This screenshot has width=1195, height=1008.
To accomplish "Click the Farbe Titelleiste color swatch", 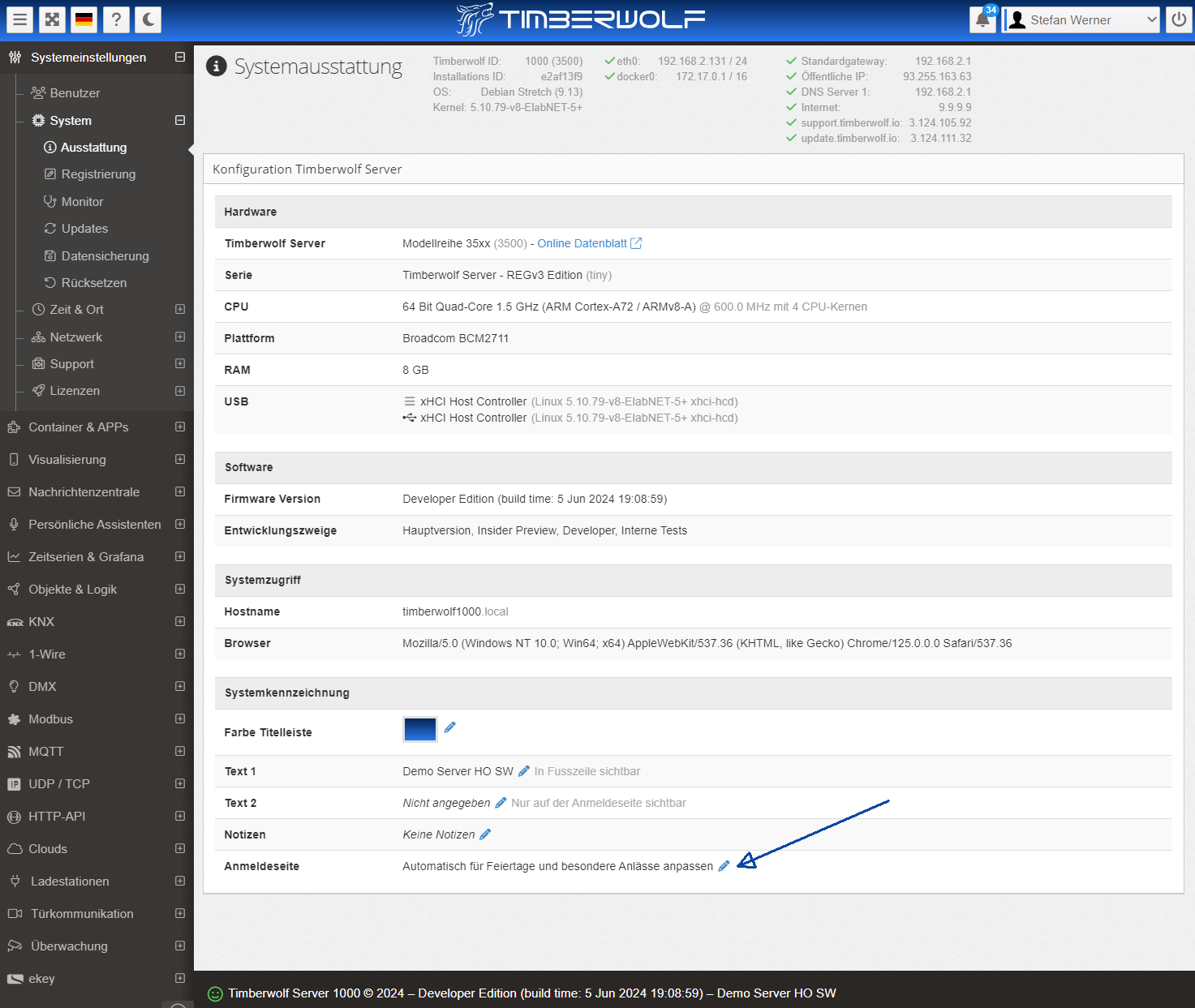I will pyautogui.click(x=420, y=730).
